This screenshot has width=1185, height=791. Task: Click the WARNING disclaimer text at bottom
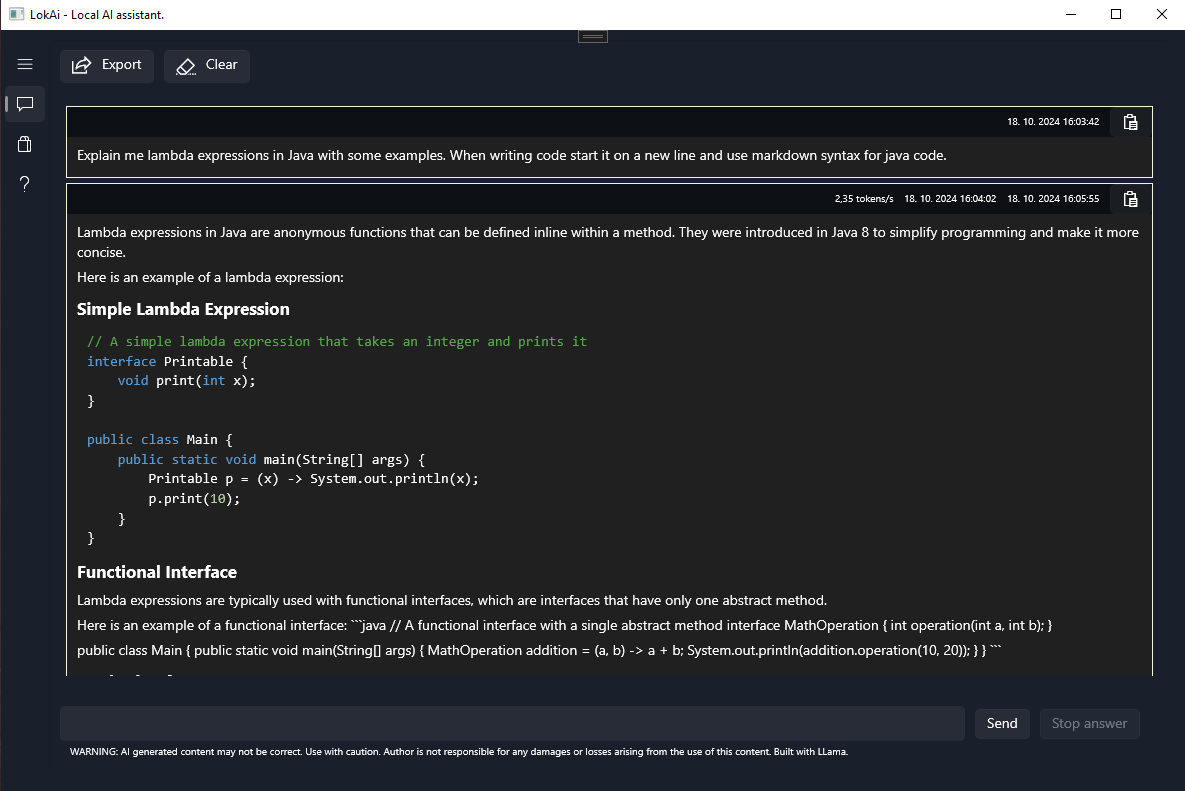(x=459, y=752)
